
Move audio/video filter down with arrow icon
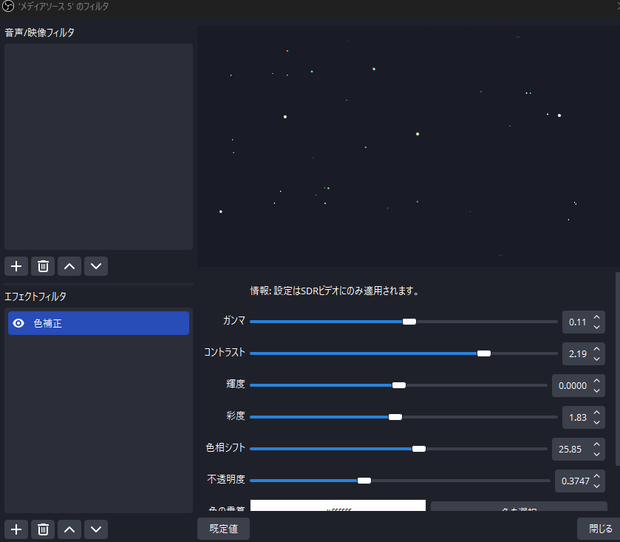tap(96, 266)
